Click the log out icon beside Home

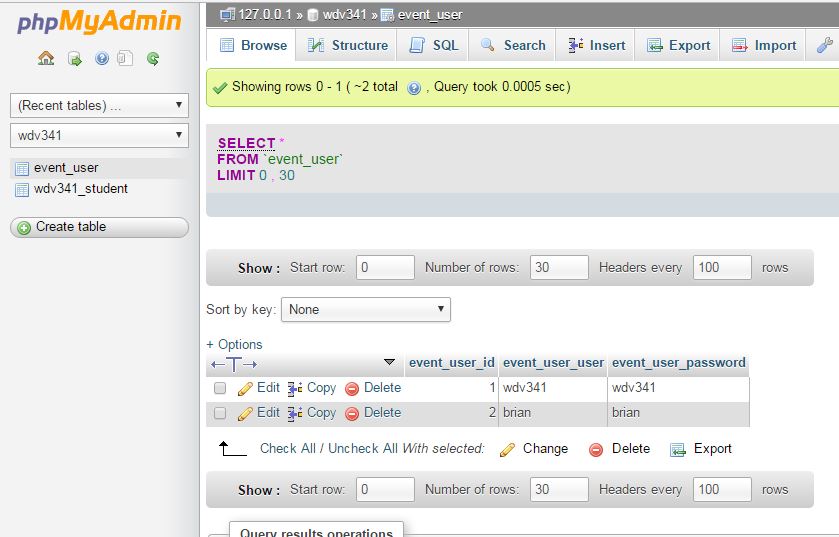pos(74,59)
